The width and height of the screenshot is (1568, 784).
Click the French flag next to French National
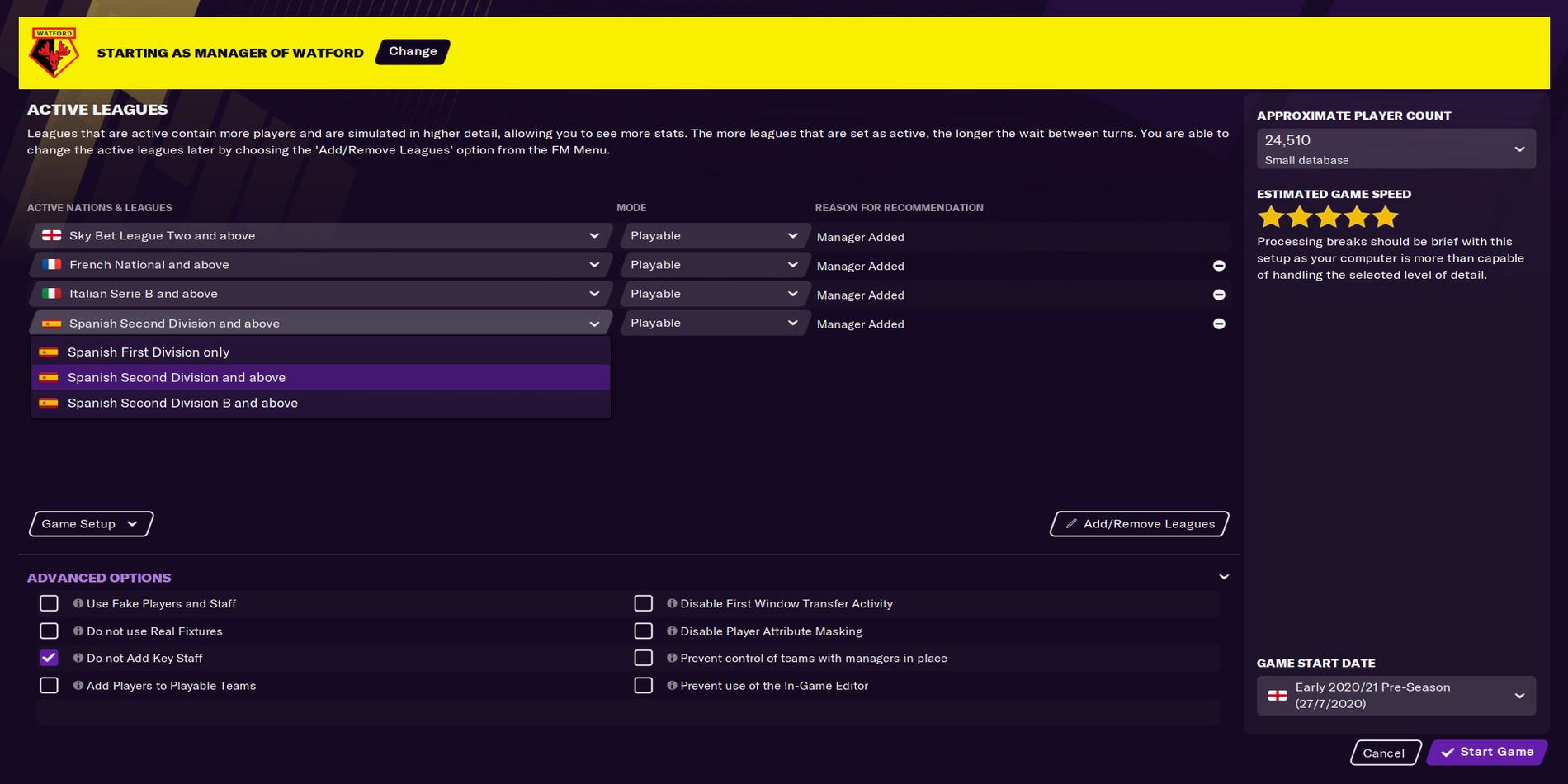coord(50,264)
